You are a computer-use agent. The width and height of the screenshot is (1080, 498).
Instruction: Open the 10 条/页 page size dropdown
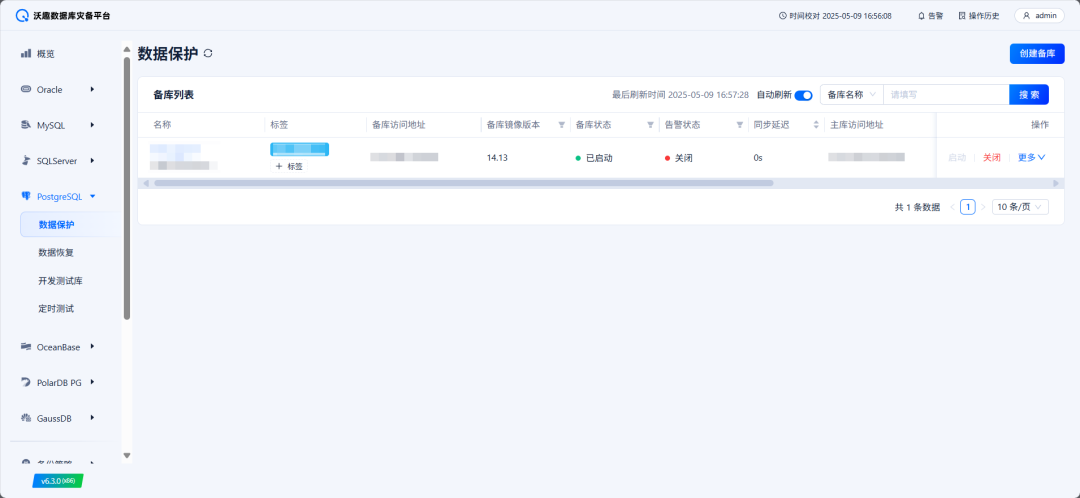click(1020, 207)
